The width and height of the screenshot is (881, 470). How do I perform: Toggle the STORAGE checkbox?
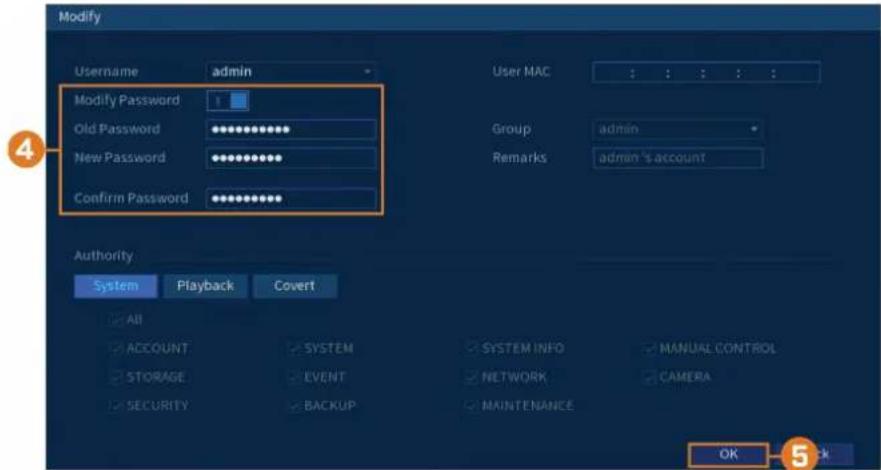(x=116, y=376)
